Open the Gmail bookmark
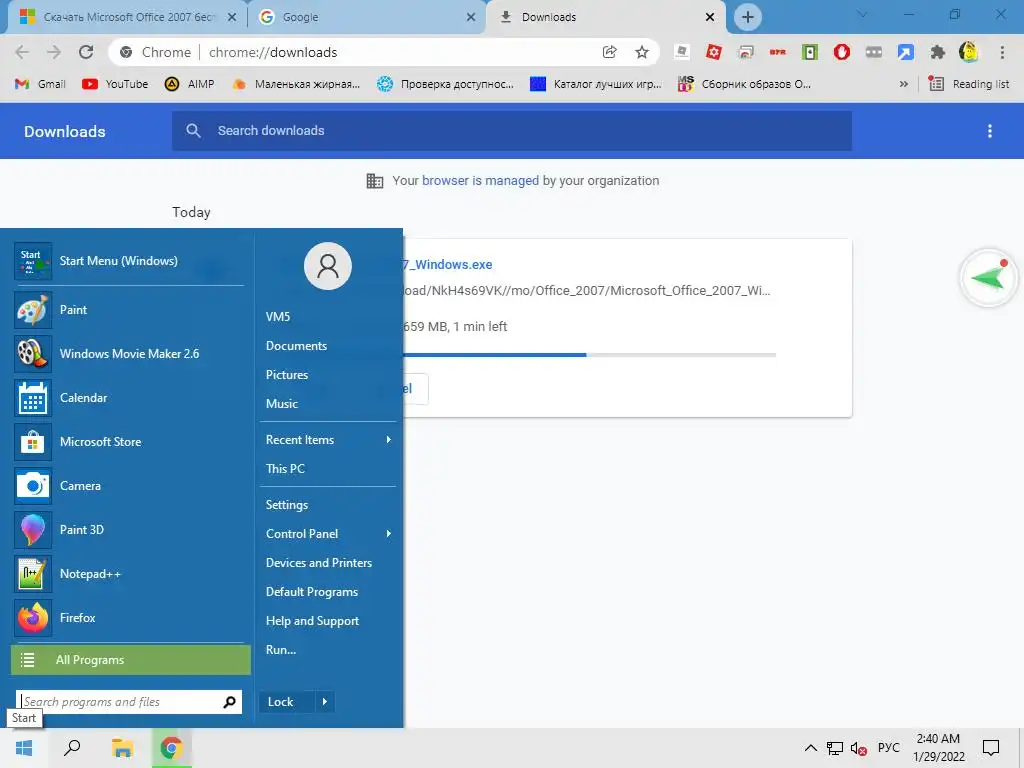Screen dimensions: 1024x768 click(40, 84)
